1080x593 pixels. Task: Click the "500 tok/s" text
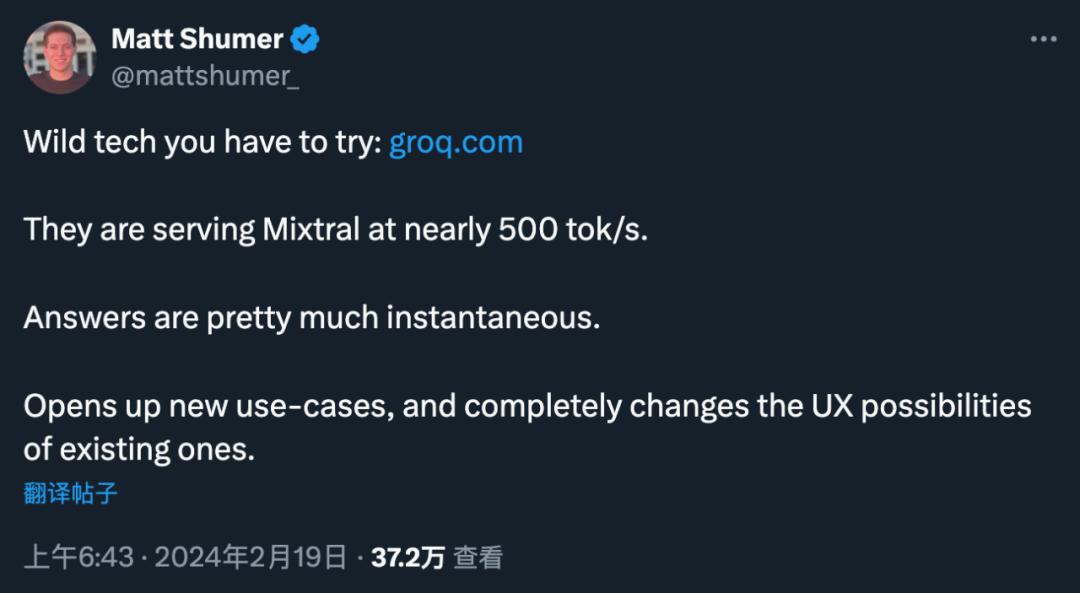[x=569, y=230]
